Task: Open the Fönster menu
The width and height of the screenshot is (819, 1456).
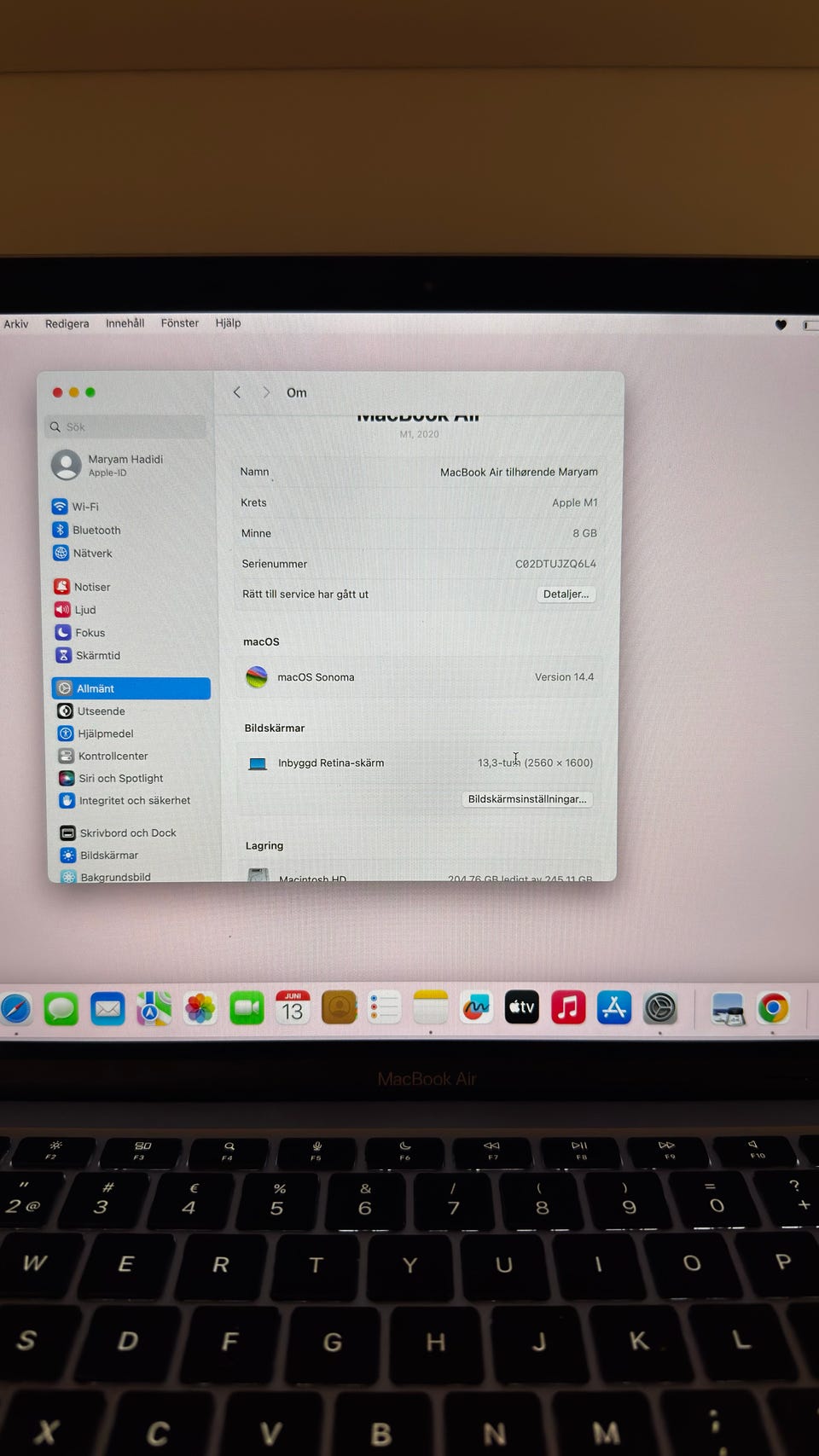Action: click(x=180, y=323)
